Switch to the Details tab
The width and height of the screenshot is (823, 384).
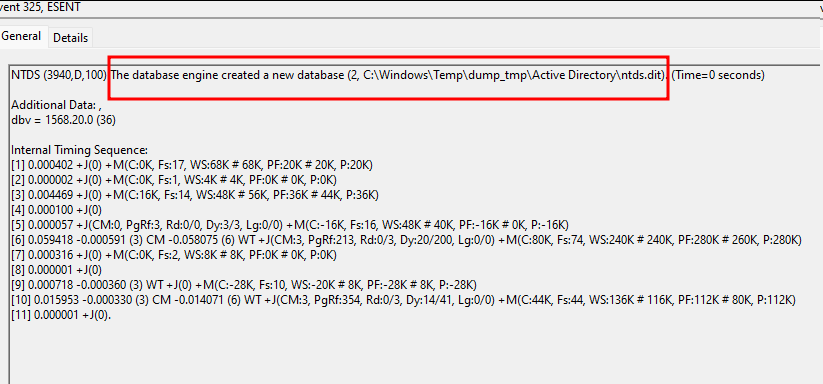coord(70,38)
